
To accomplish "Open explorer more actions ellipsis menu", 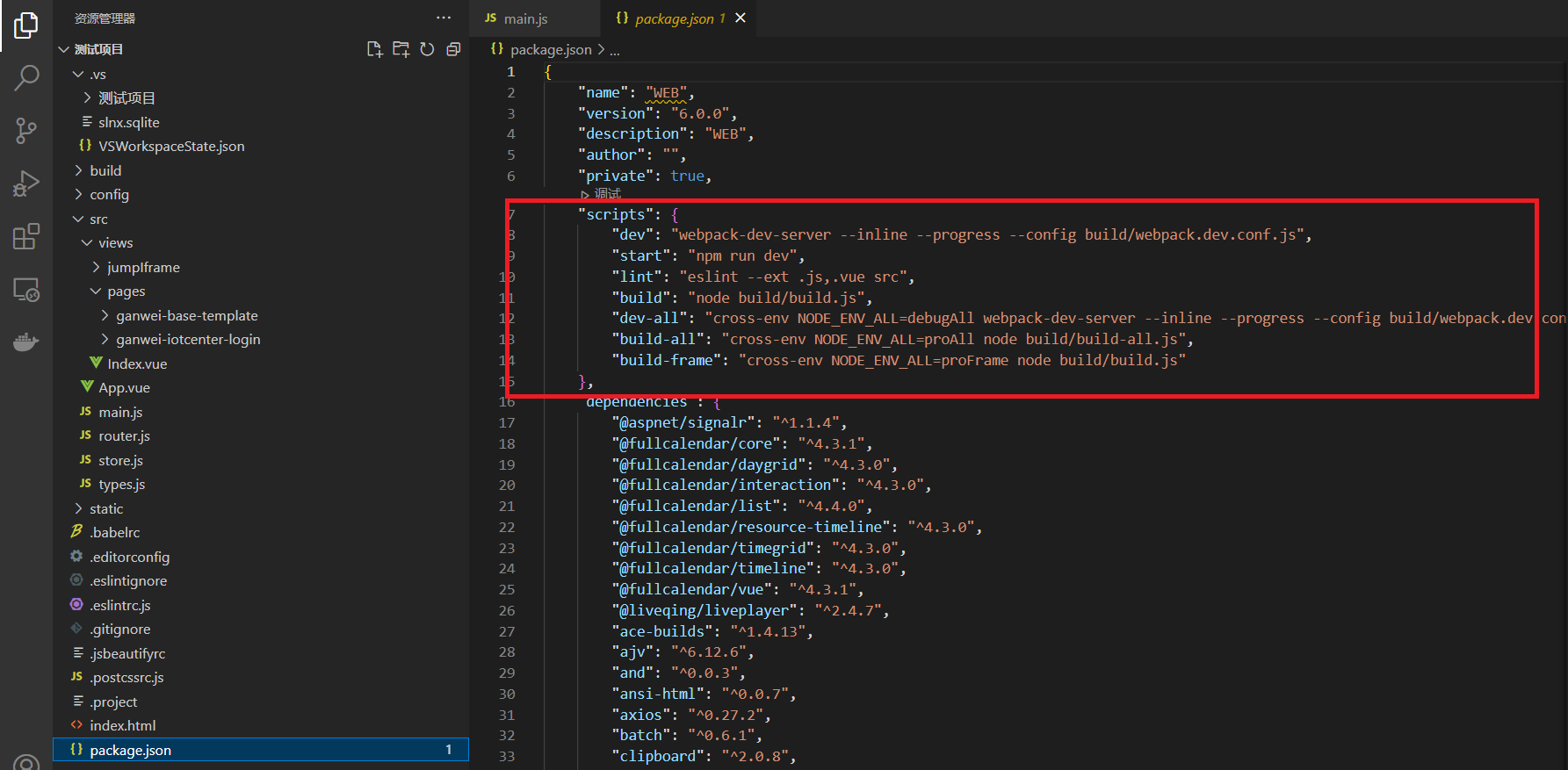I will [x=444, y=18].
